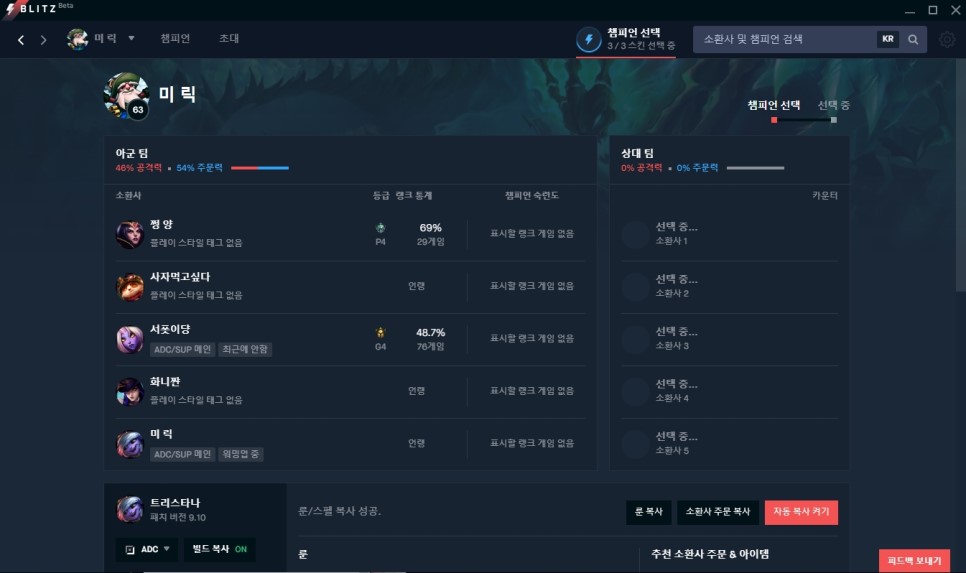Open 화니짠 champion portrait
The width and height of the screenshot is (966, 573).
(x=130, y=391)
